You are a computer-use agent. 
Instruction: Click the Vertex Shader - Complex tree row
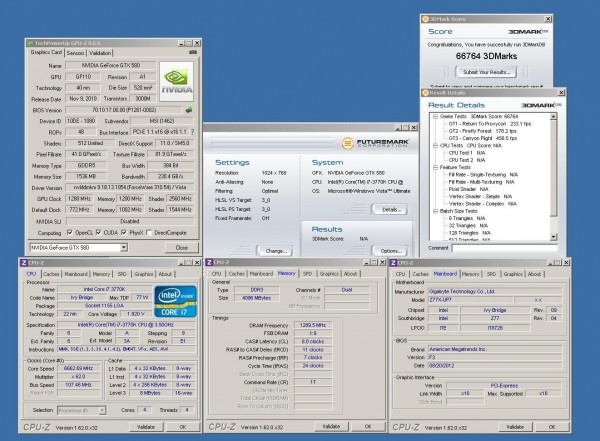coord(483,204)
